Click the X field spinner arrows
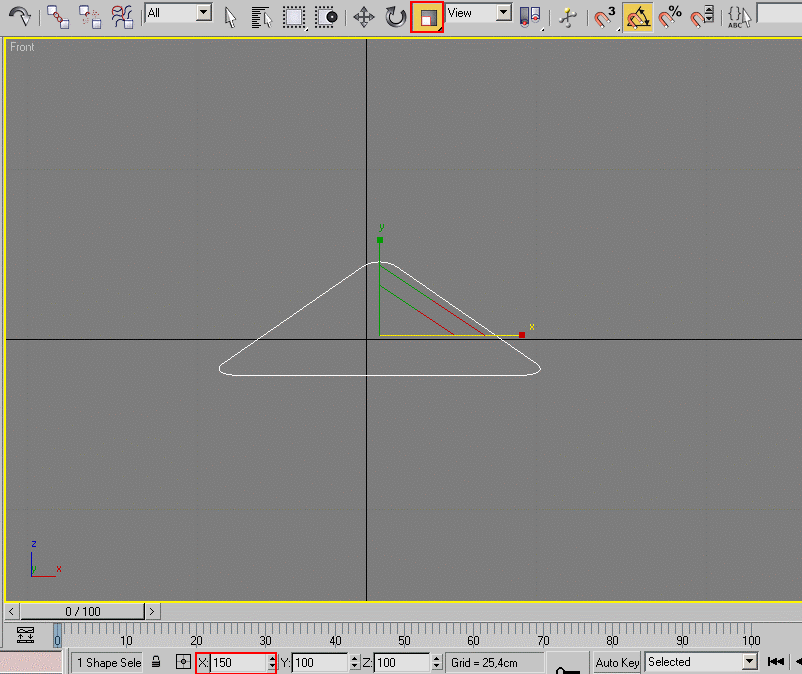The image size is (802, 674). pyautogui.click(x=272, y=663)
